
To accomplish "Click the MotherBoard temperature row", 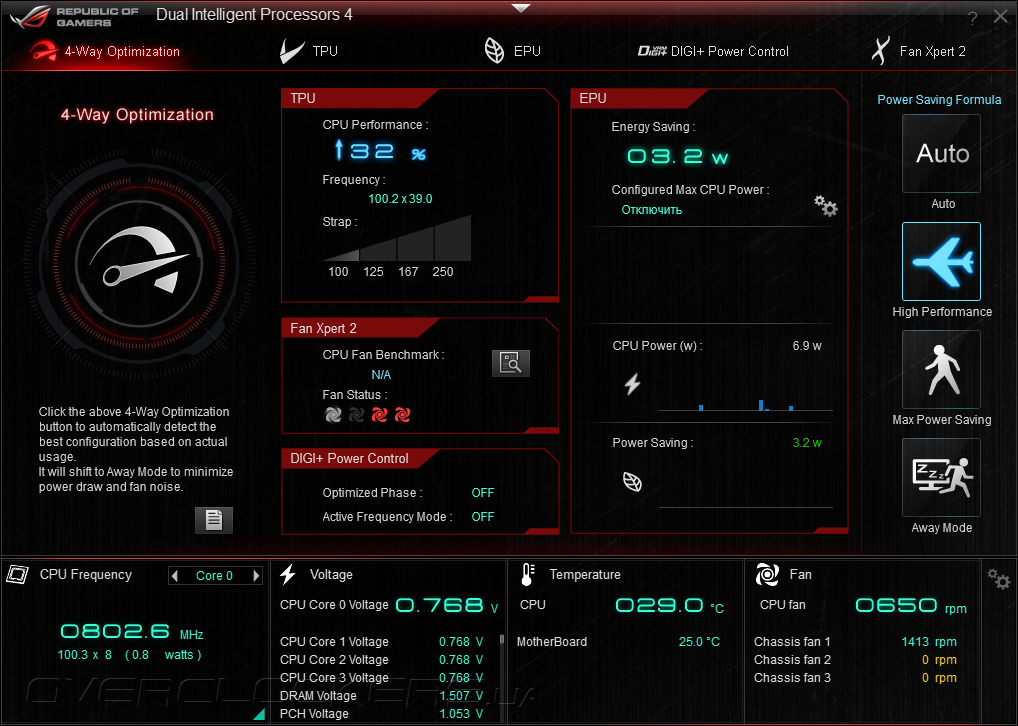I will [618, 642].
